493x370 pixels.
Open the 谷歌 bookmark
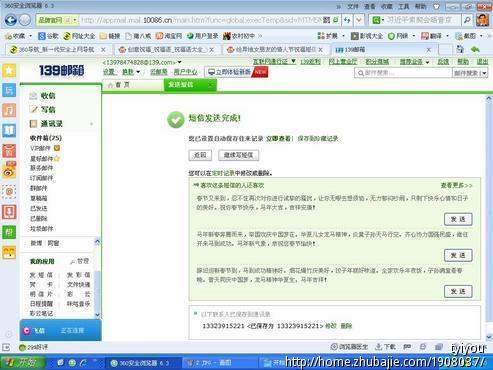pyautogui.click(x=48, y=36)
